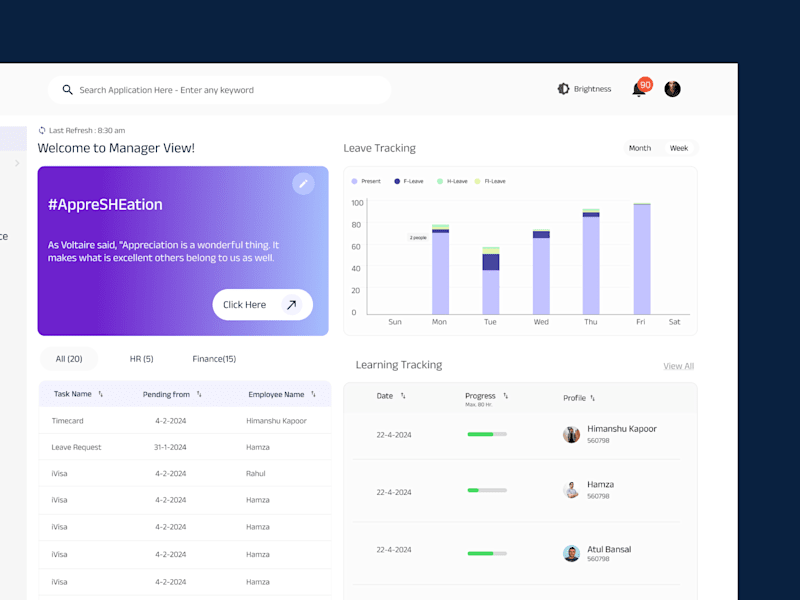Click Atul Bansal name in Learning Tracking
The image size is (800, 600).
tap(609, 549)
